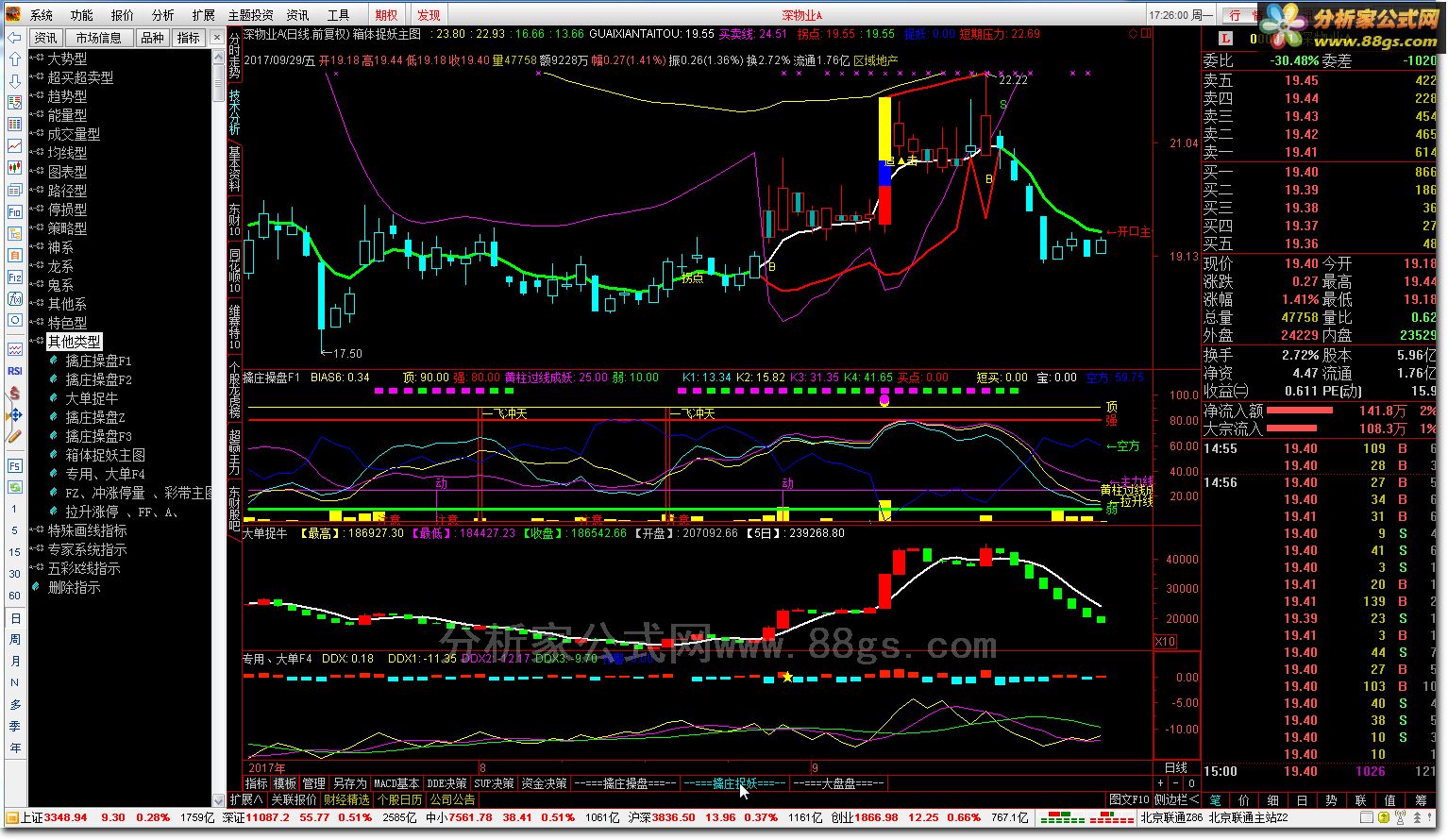Open the 报价 menu
1448x840 pixels.
point(122,15)
